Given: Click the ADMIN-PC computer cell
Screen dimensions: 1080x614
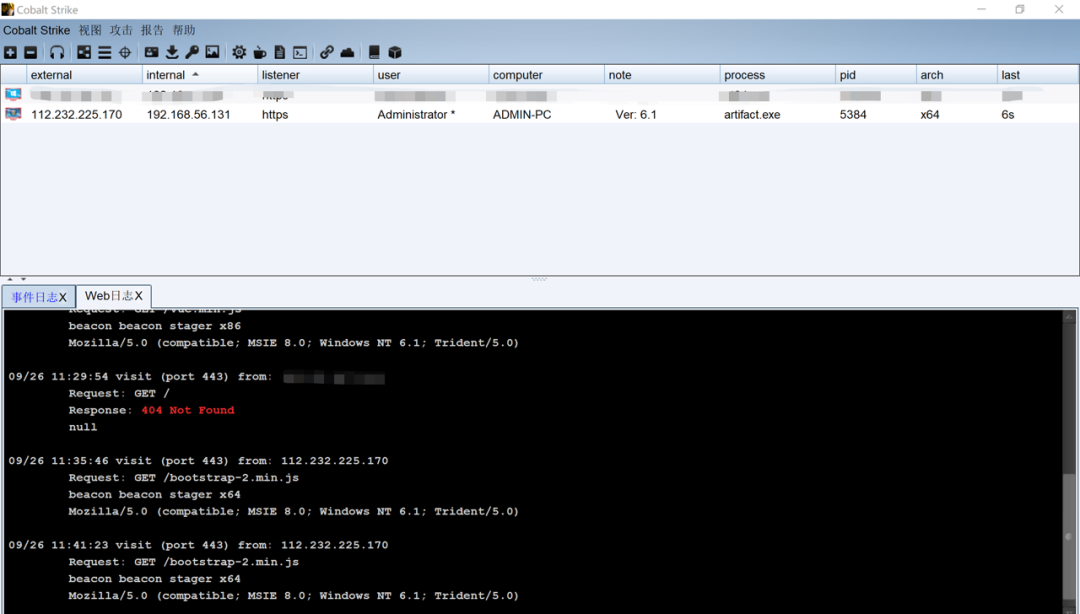Looking at the screenshot, I should point(522,114).
